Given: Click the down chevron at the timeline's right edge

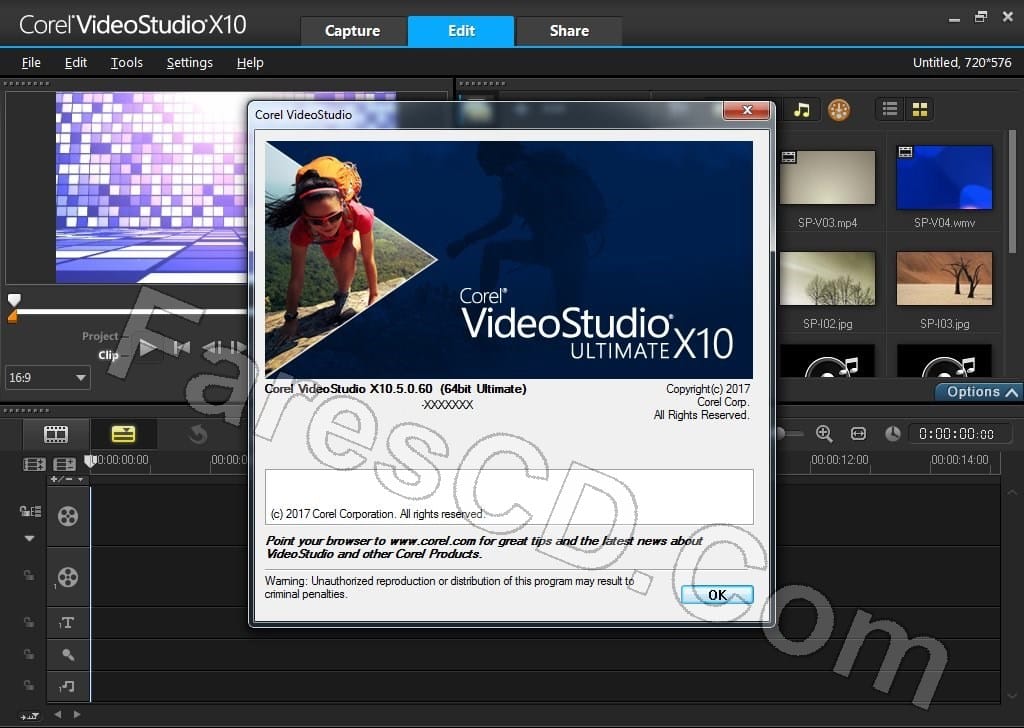Looking at the screenshot, I should pos(1012,696).
